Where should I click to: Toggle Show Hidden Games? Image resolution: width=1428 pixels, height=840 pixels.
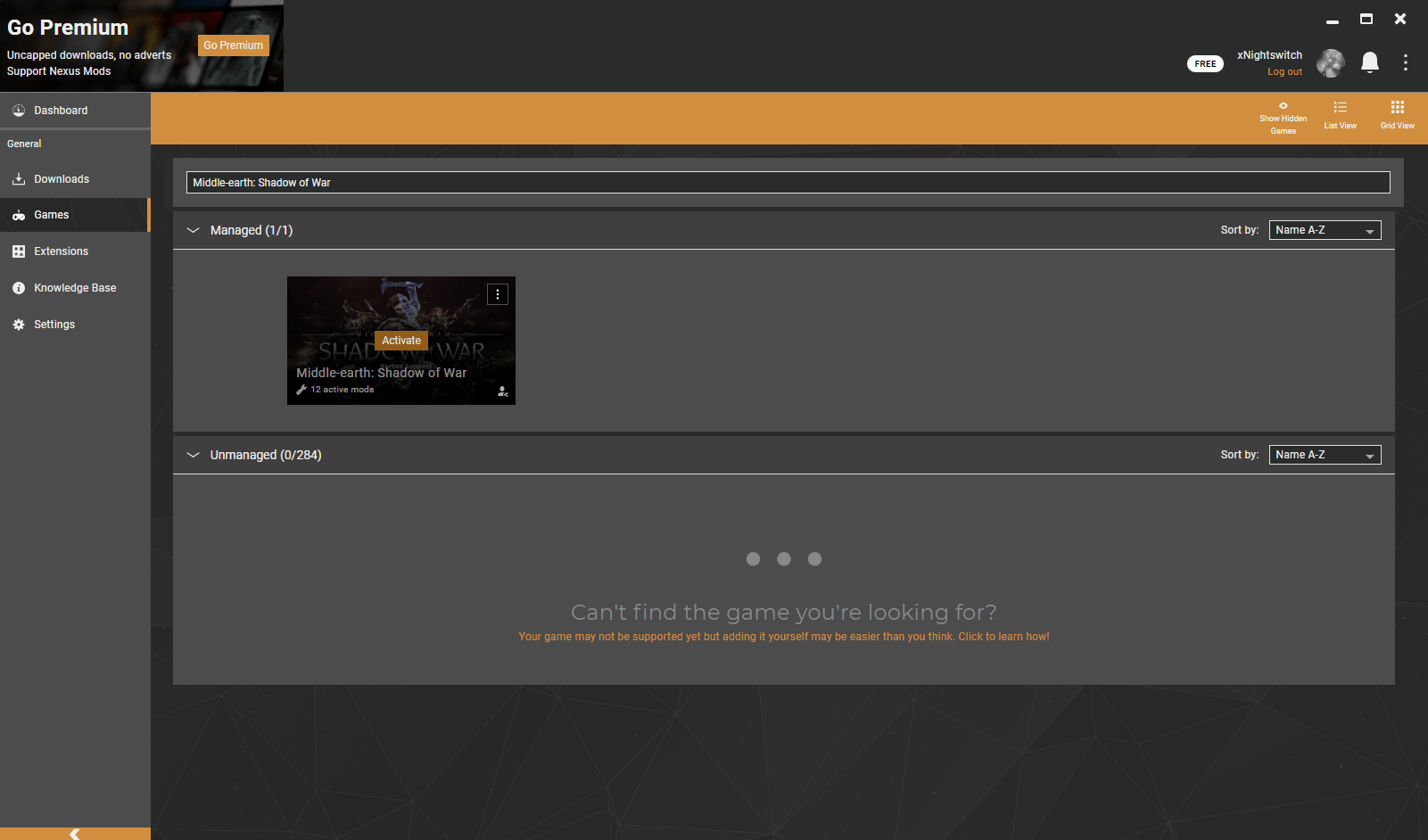point(1283,116)
